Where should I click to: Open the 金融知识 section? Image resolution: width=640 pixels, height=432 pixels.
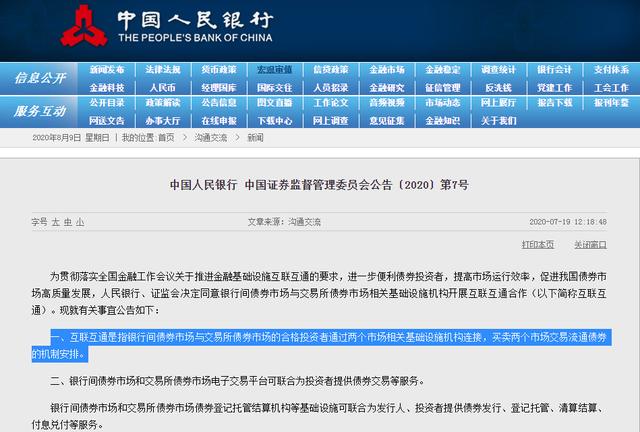coord(442,120)
